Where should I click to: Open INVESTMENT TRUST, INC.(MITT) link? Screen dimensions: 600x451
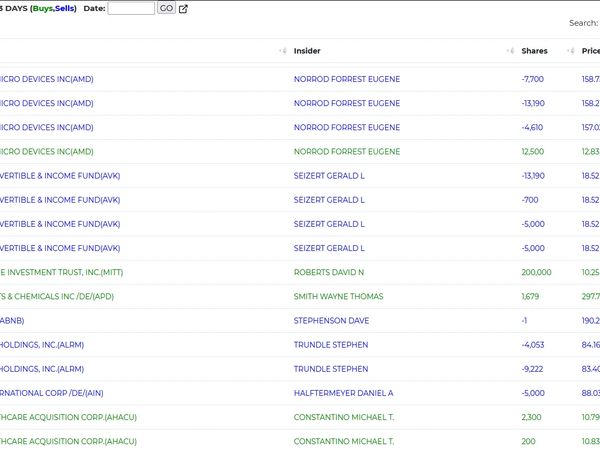(62, 272)
